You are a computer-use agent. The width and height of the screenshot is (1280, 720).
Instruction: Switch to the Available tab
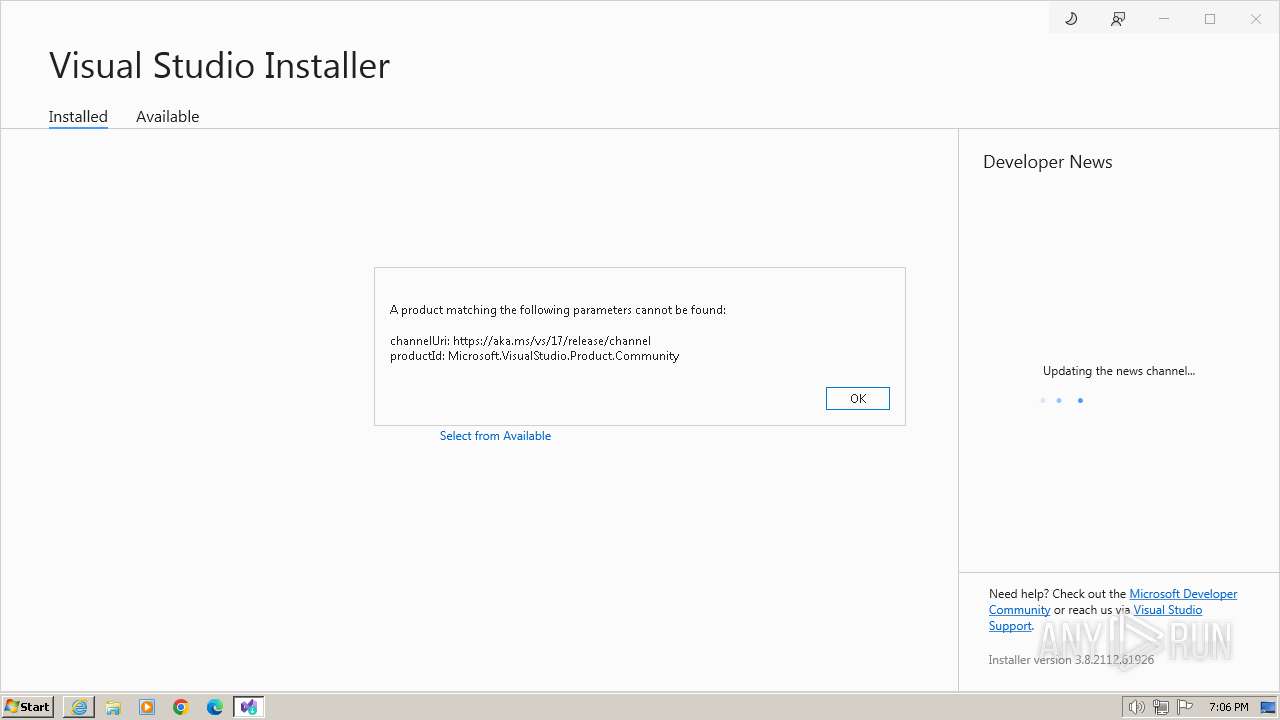(x=168, y=117)
